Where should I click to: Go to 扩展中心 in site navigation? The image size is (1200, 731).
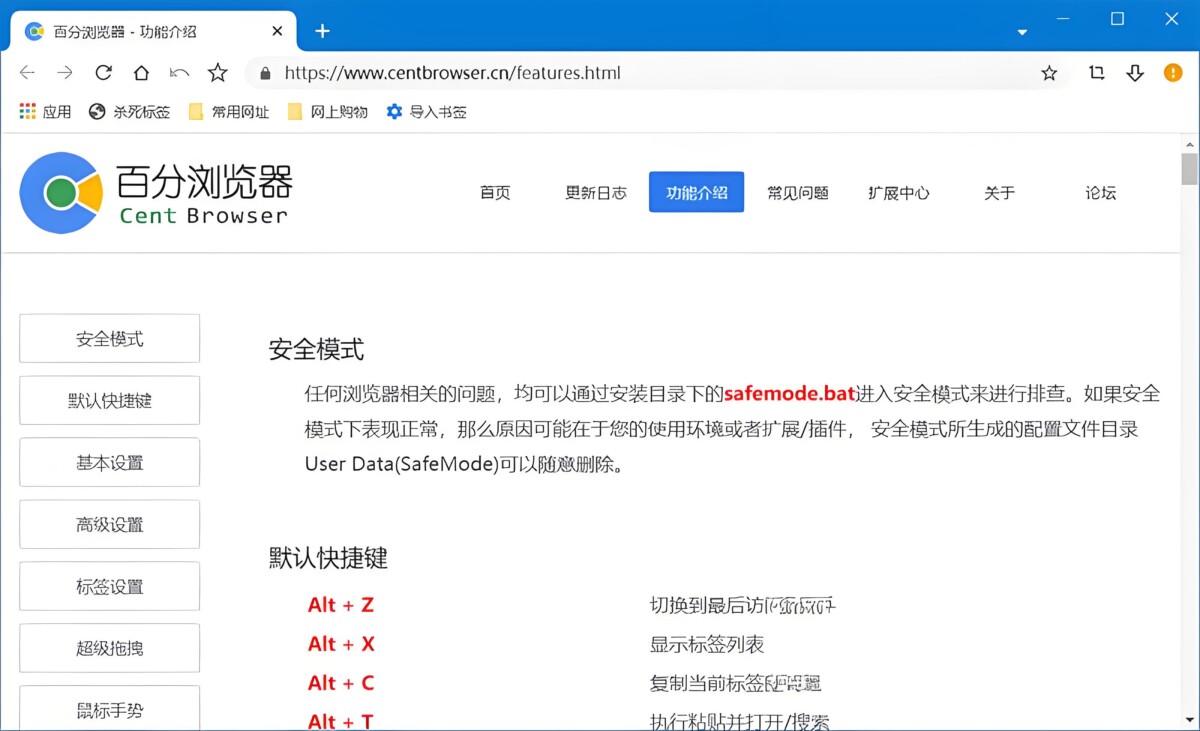point(899,193)
